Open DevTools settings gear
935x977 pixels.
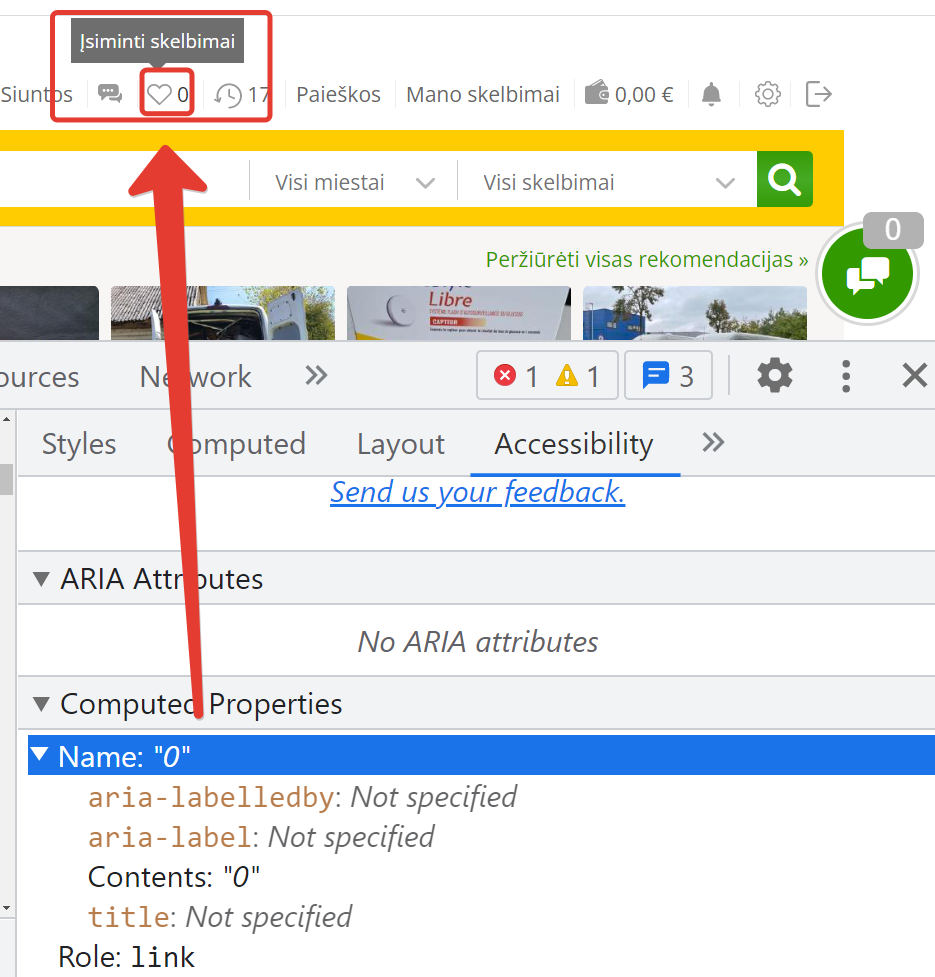(x=775, y=376)
